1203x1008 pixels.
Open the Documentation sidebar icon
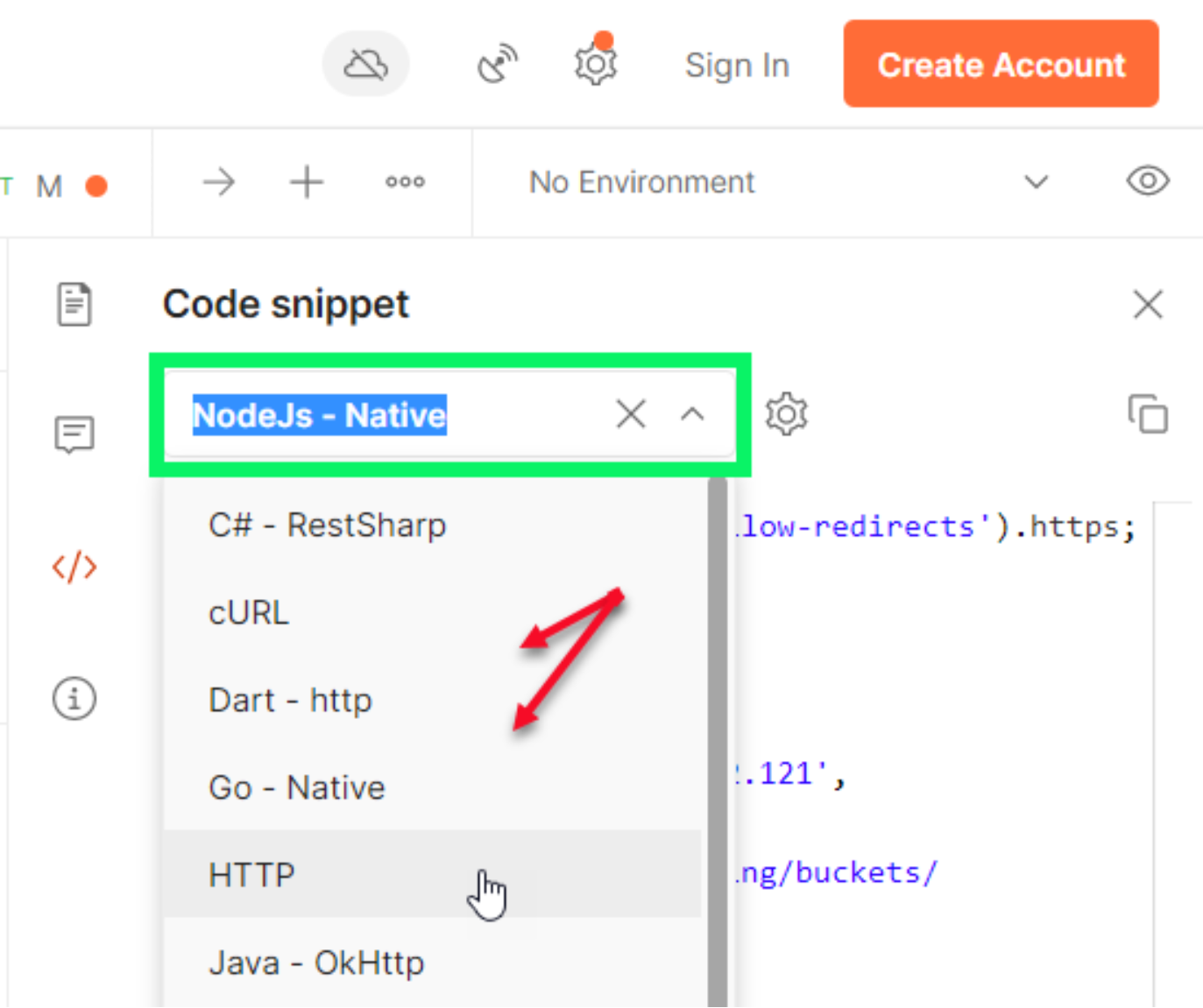click(74, 305)
